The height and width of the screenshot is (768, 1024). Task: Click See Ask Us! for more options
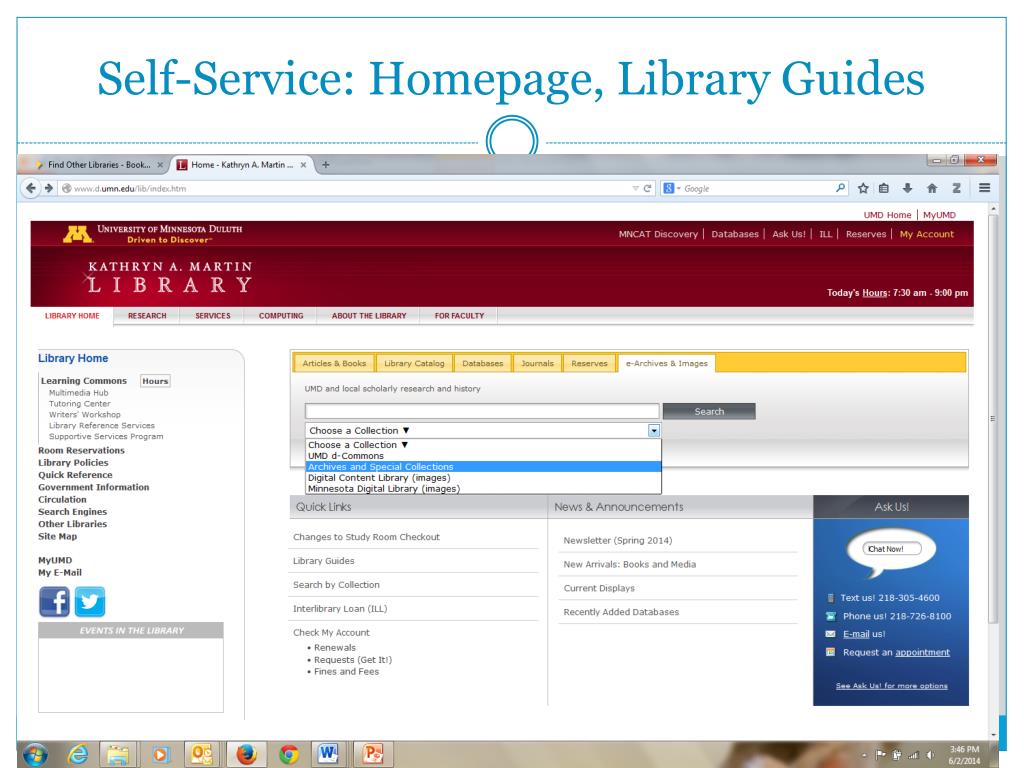tap(891, 686)
